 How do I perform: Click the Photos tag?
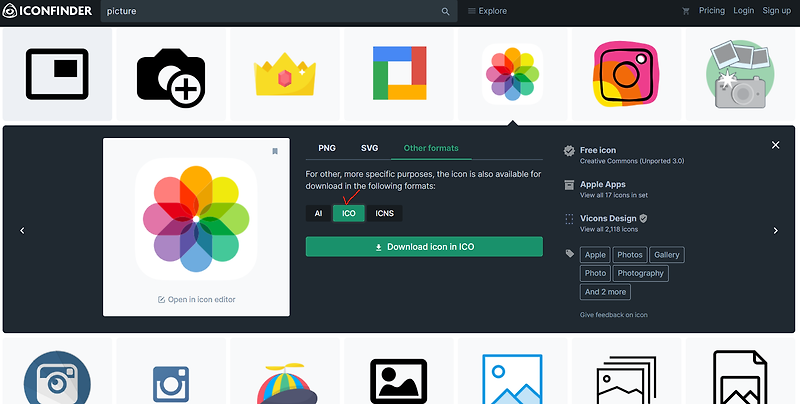[630, 255]
